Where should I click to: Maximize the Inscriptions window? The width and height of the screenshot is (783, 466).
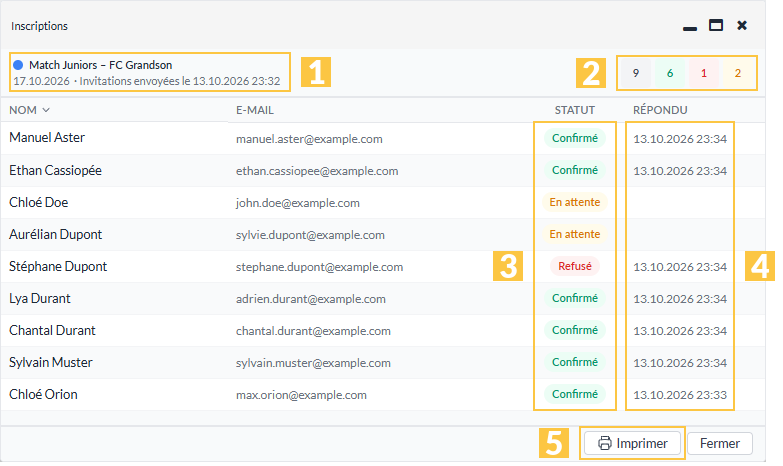pos(716,25)
